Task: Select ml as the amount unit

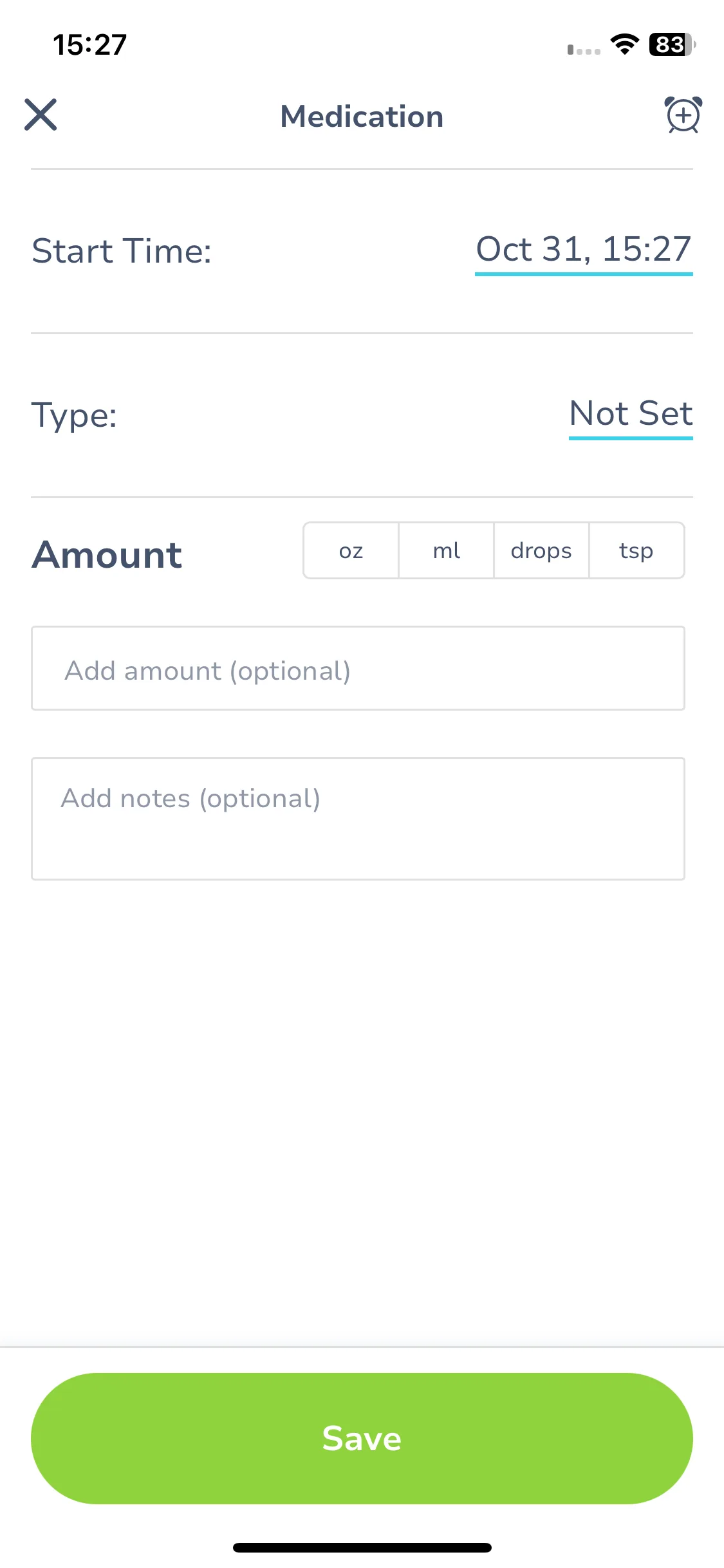Action: [x=446, y=550]
